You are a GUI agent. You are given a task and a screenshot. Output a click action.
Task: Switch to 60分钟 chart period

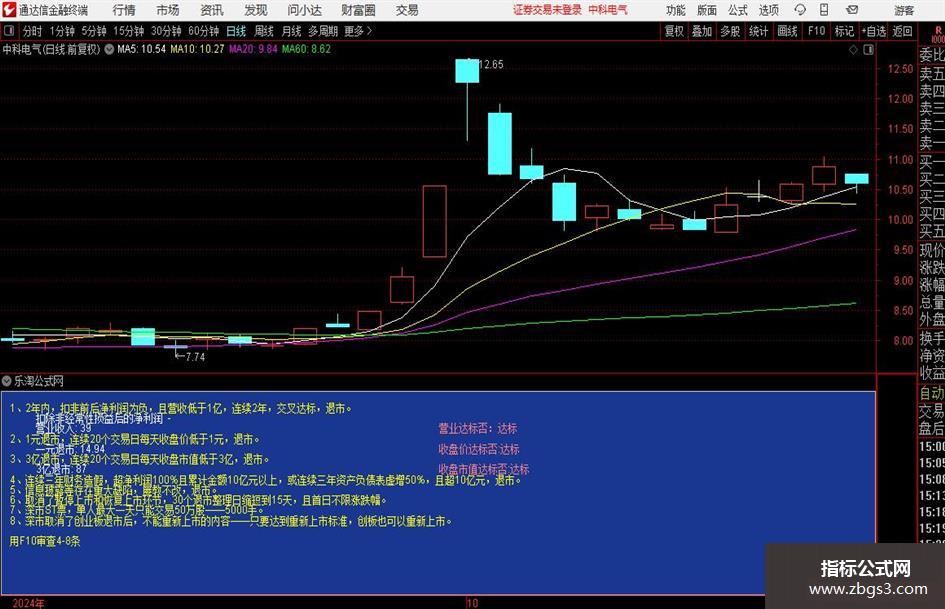pos(204,31)
